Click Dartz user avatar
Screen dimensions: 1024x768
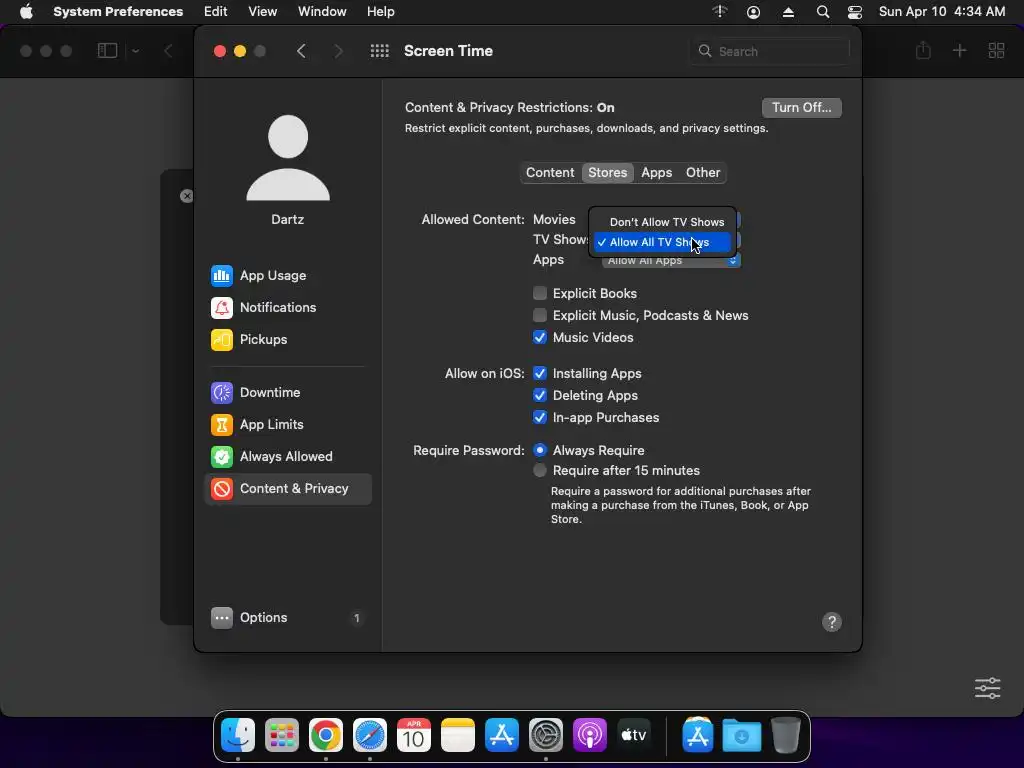pos(288,158)
